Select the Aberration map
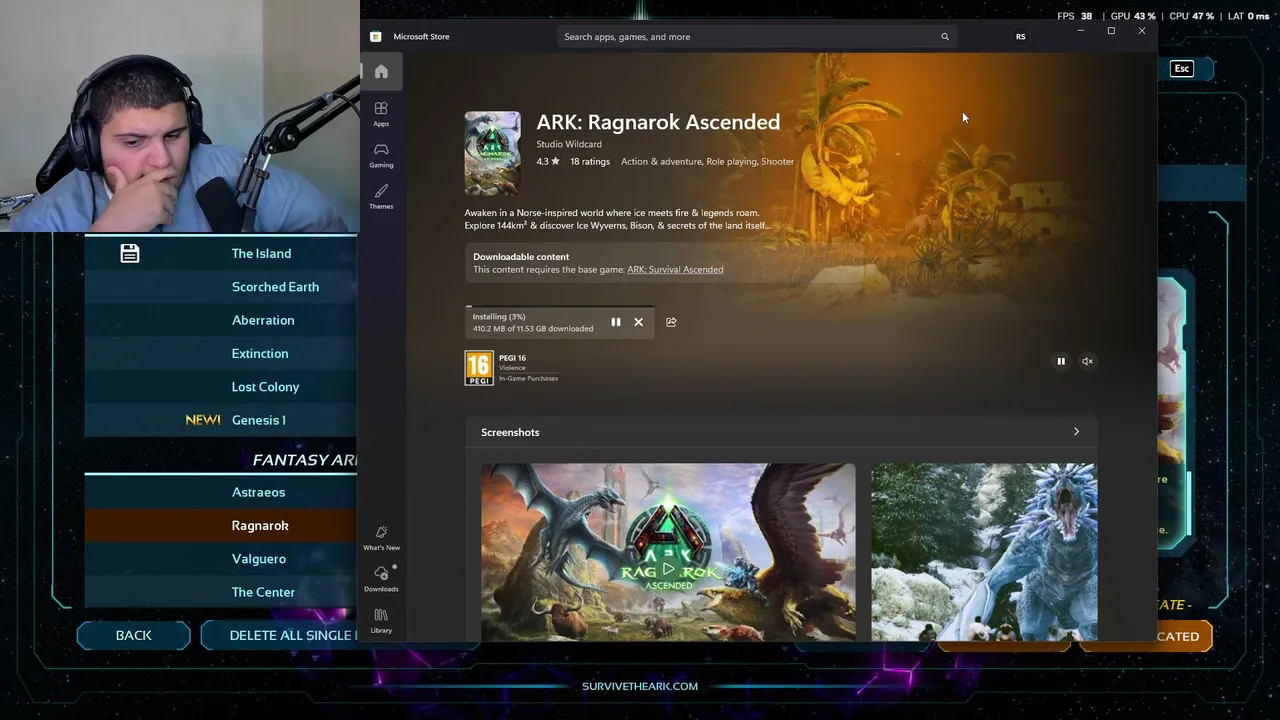Screen dimensions: 1280x720 [263, 320]
